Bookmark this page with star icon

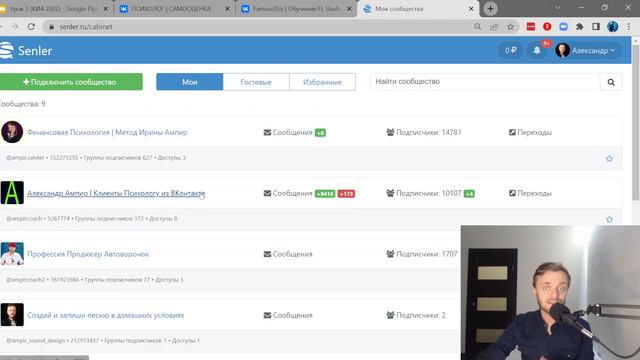coord(510,27)
